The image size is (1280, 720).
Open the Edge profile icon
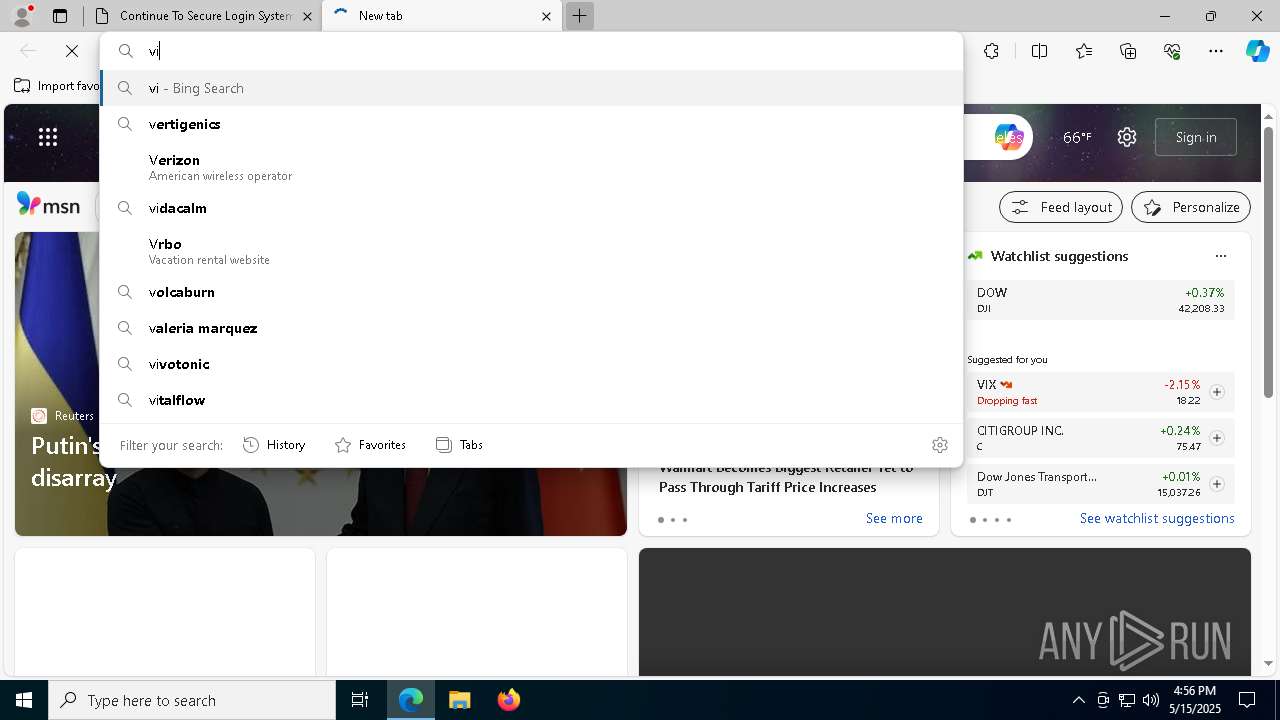pos(22,16)
